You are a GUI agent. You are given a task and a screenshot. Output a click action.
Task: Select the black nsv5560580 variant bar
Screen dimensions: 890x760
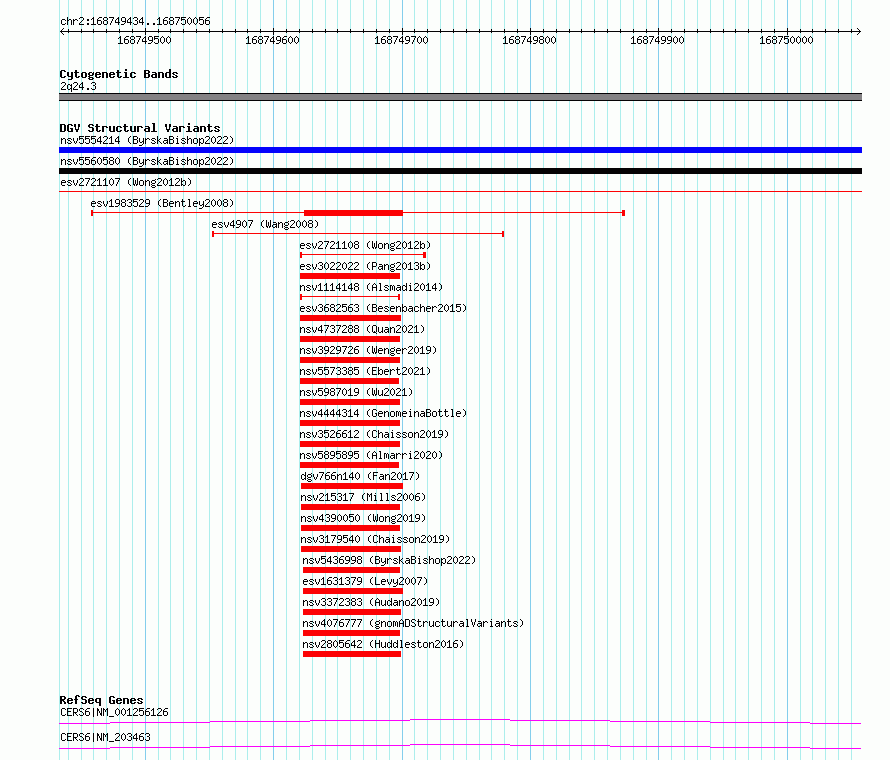click(460, 171)
